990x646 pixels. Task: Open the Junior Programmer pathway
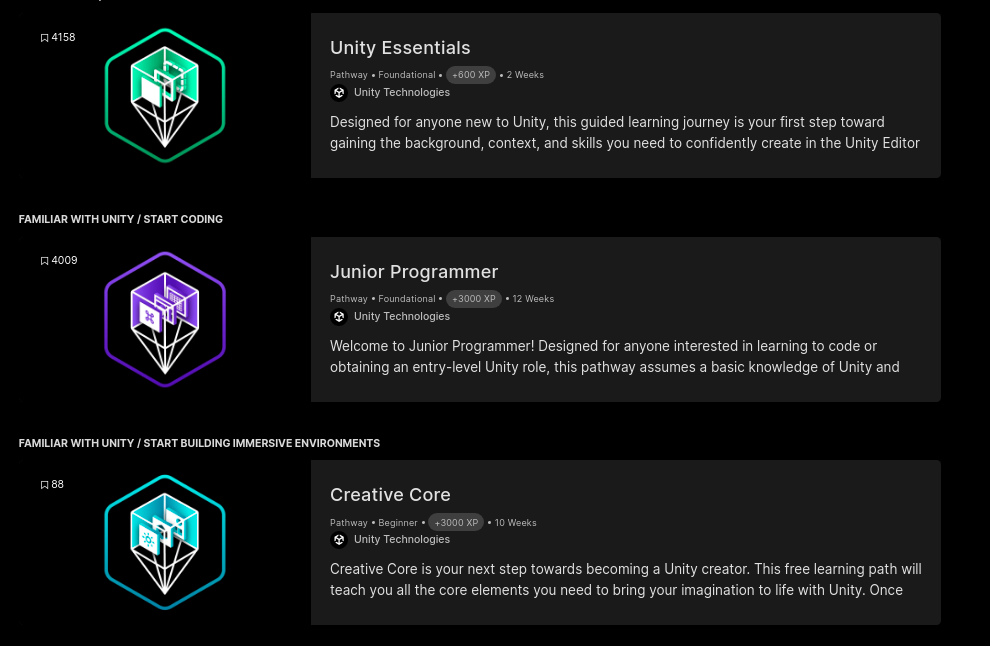point(414,271)
